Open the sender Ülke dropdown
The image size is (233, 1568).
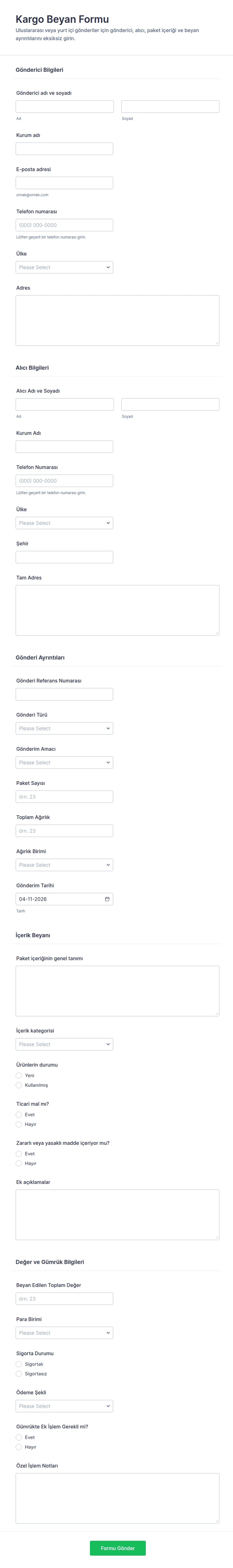64,267
